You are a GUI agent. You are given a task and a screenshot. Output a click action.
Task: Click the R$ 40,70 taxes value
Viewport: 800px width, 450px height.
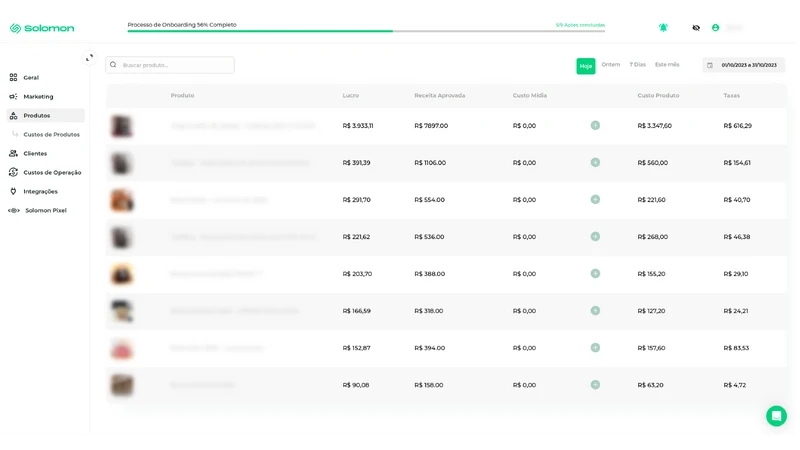click(x=737, y=200)
